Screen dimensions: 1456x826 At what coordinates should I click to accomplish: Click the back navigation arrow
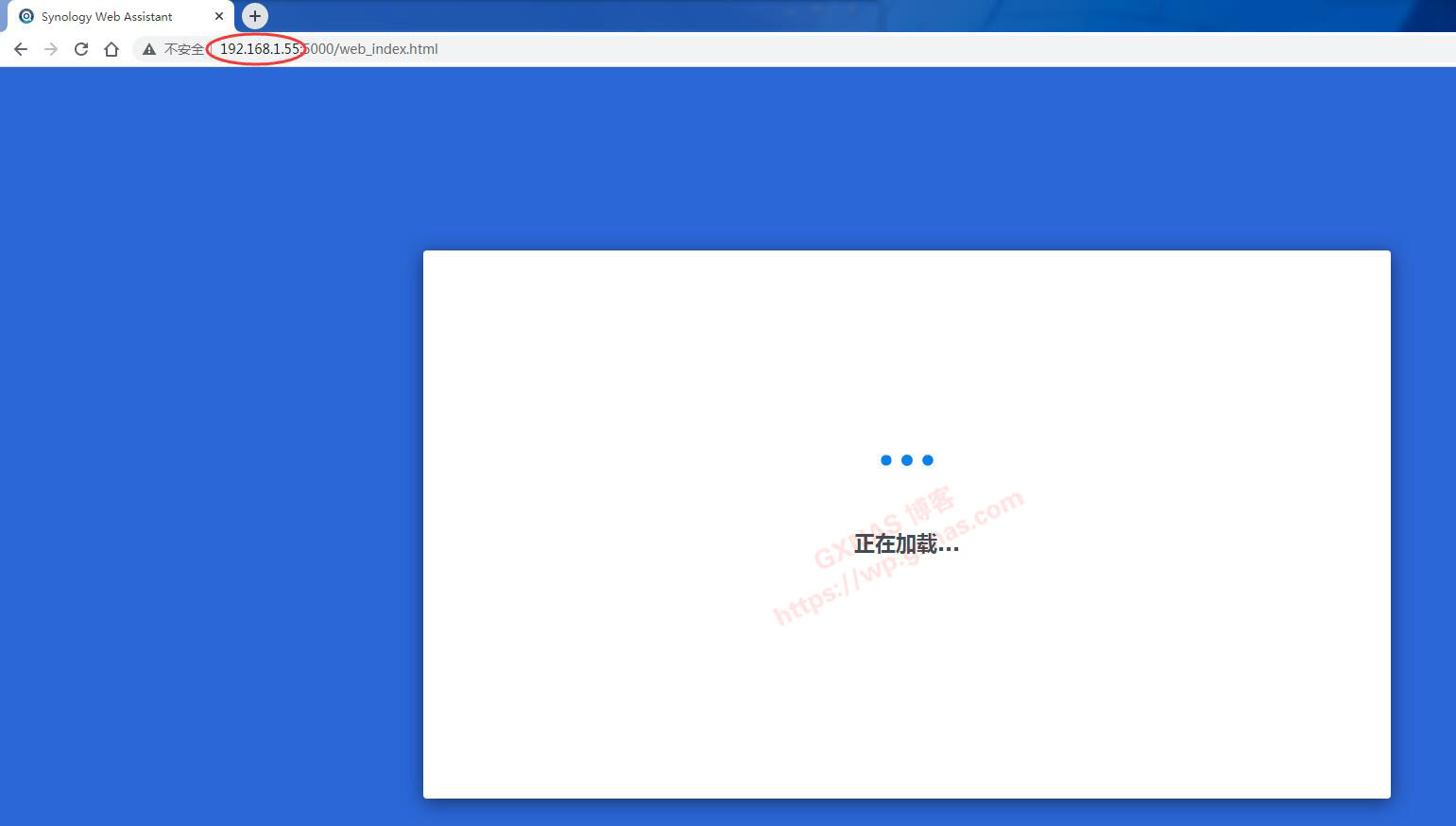click(x=20, y=48)
